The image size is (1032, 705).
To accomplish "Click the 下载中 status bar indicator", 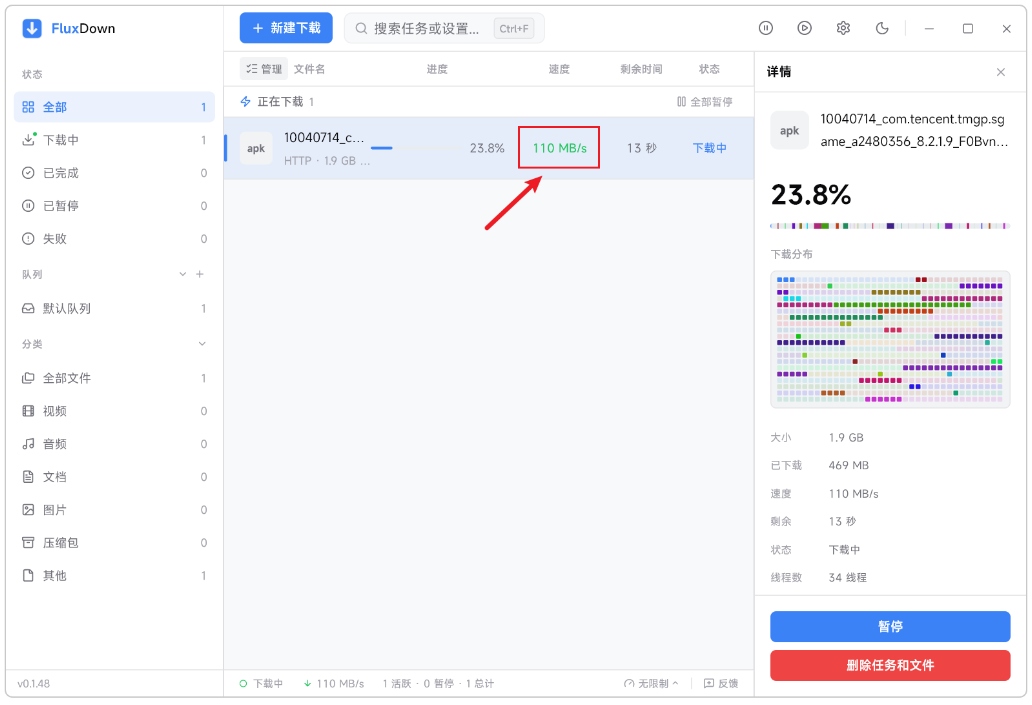I will pos(261,683).
